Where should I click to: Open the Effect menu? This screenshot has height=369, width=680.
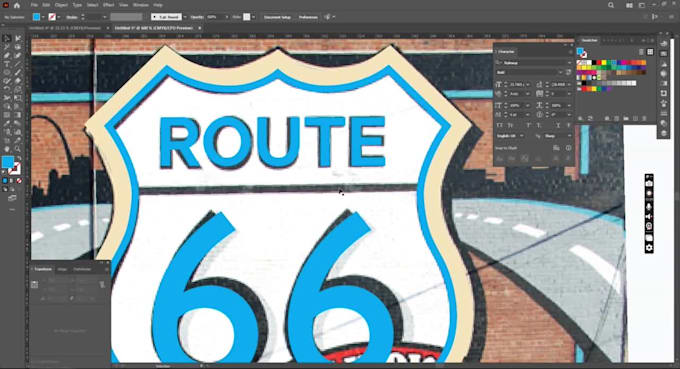click(x=108, y=5)
